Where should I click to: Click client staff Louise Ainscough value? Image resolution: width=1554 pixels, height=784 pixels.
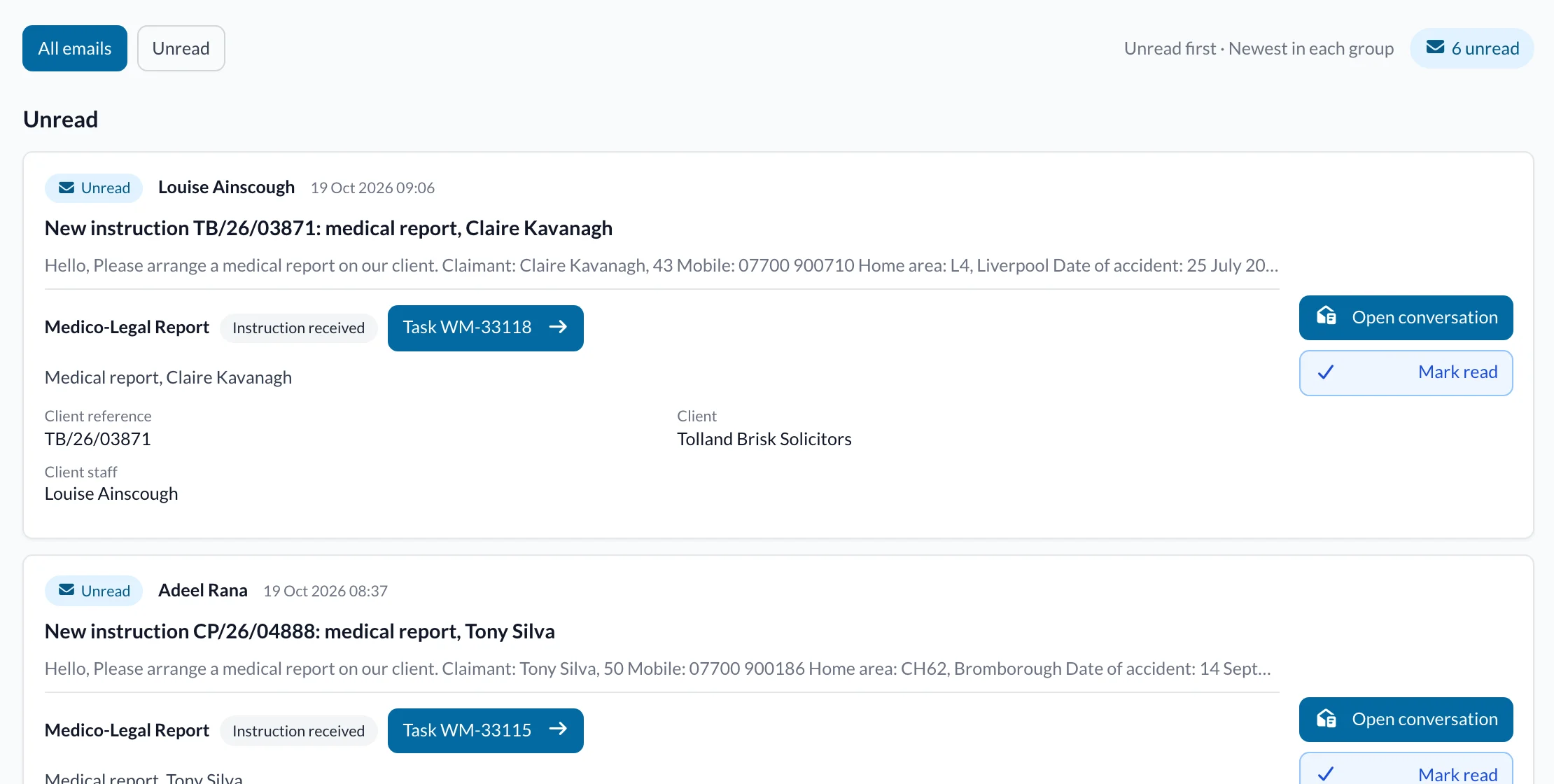coord(111,494)
